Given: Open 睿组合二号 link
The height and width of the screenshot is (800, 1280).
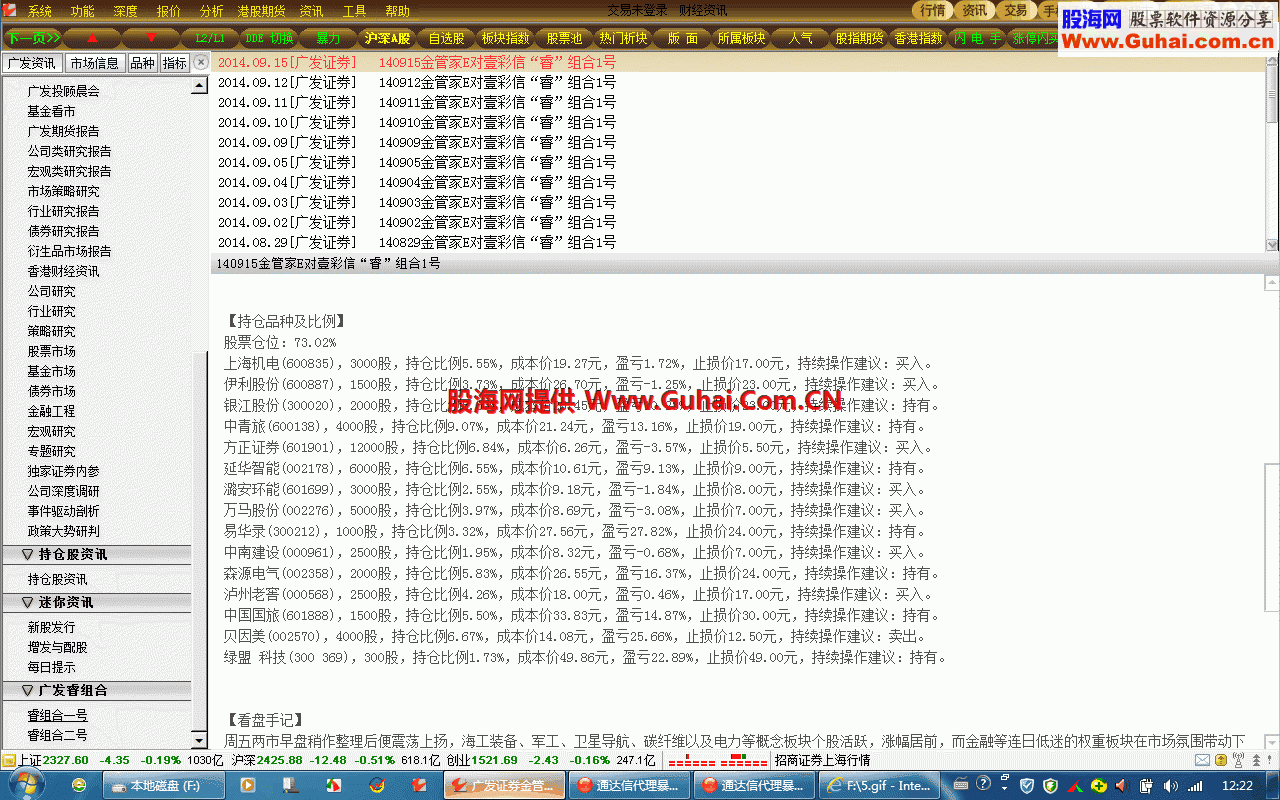Looking at the screenshot, I should click(57, 735).
